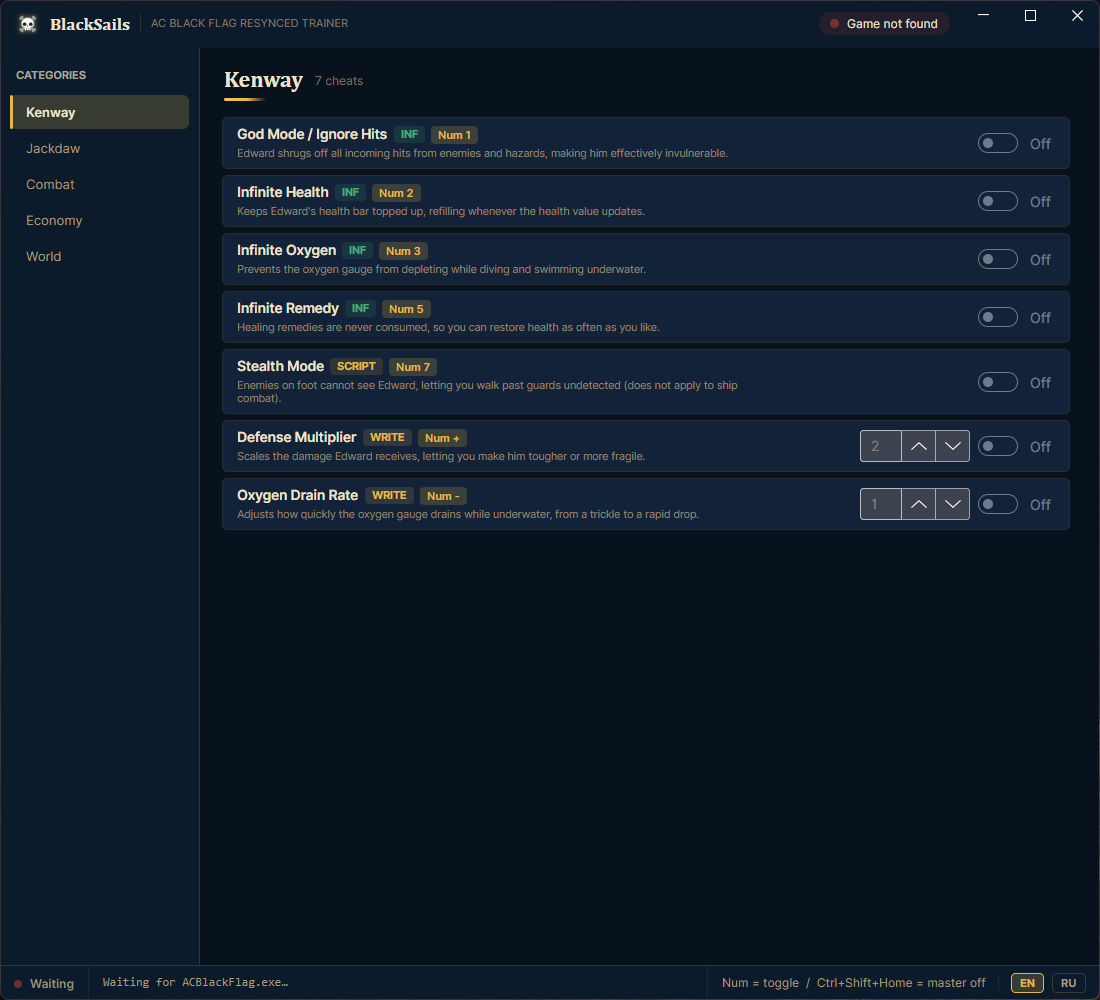This screenshot has width=1100, height=1000.
Task: Maximize the trainer window
Action: [x=1030, y=15]
